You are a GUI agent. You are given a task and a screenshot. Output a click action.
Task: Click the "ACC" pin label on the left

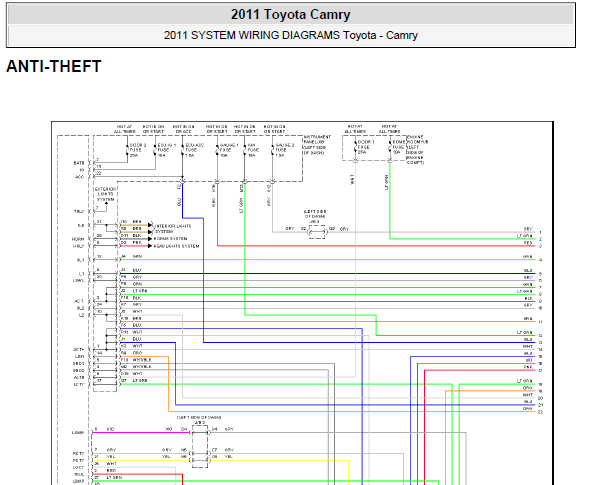pyautogui.click(x=79, y=177)
